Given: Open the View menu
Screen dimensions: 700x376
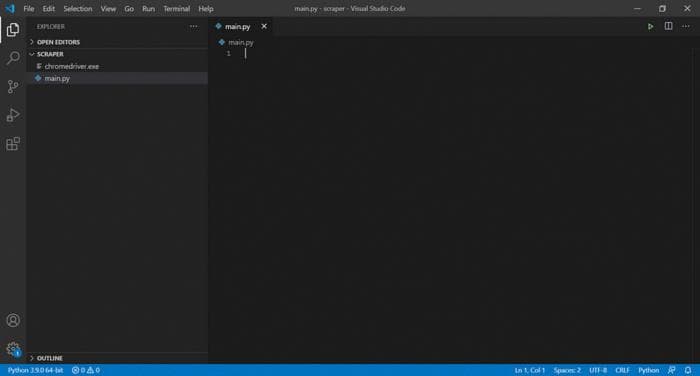Looking at the screenshot, I should coord(108,8).
